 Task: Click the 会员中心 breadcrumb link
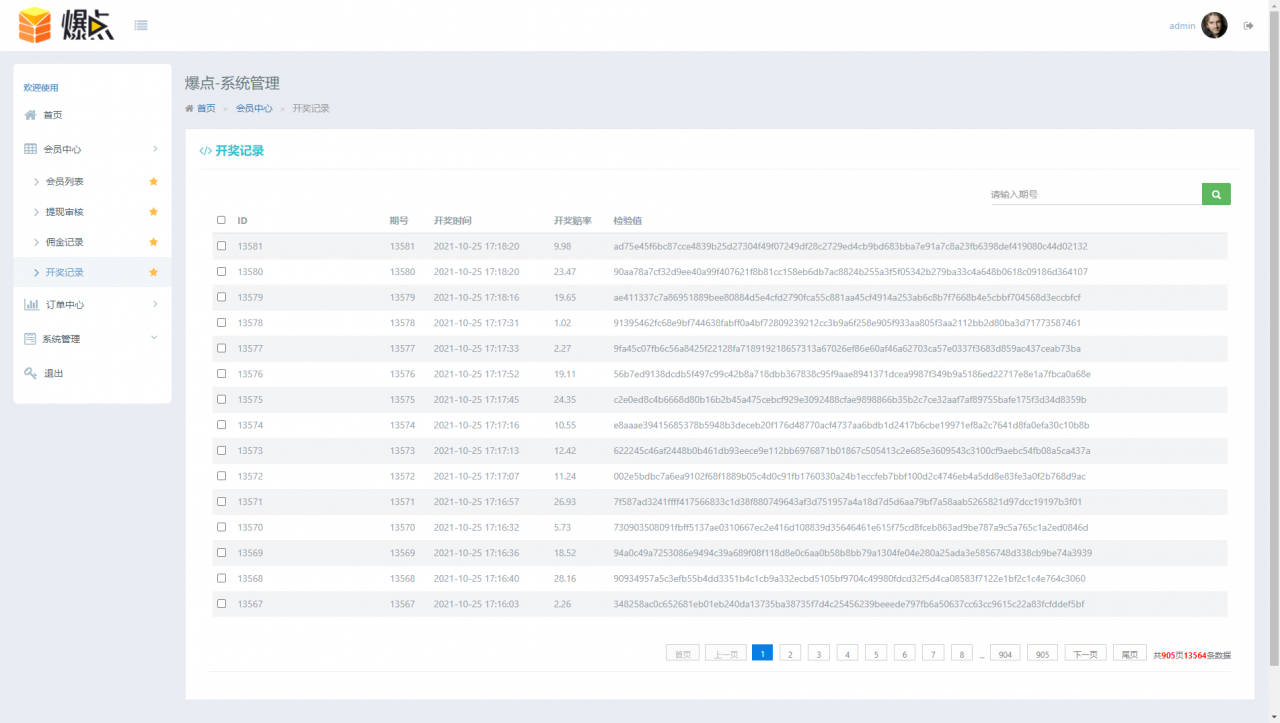point(254,108)
